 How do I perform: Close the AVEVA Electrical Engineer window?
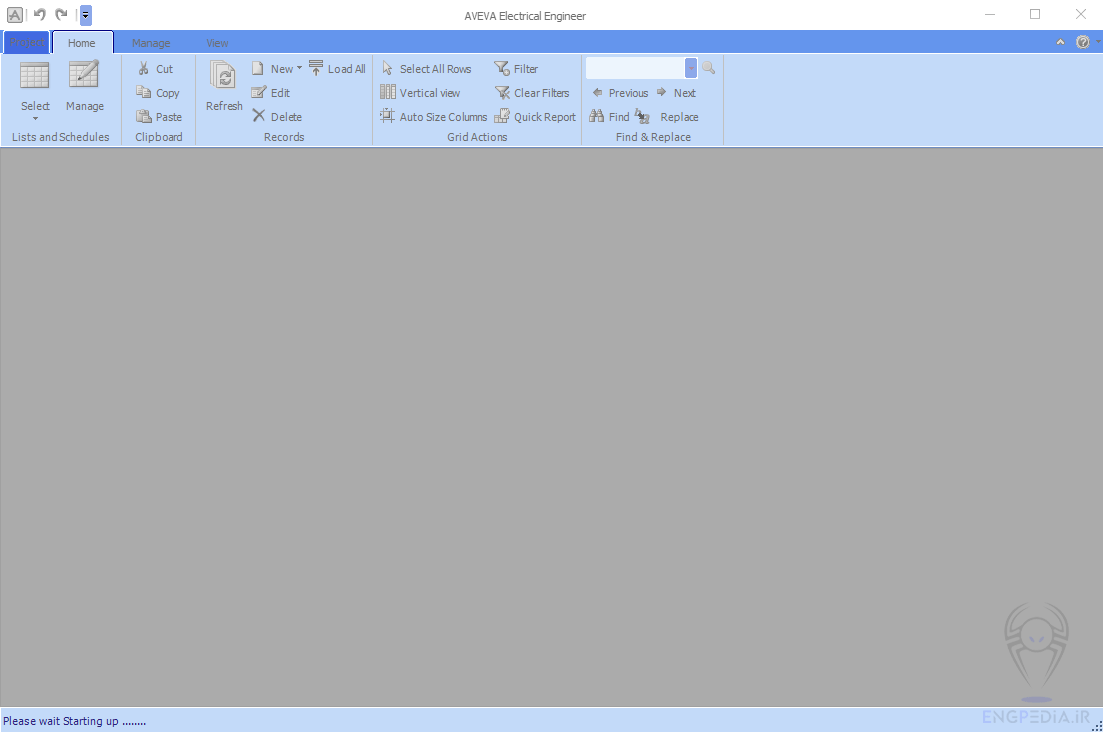click(1080, 14)
